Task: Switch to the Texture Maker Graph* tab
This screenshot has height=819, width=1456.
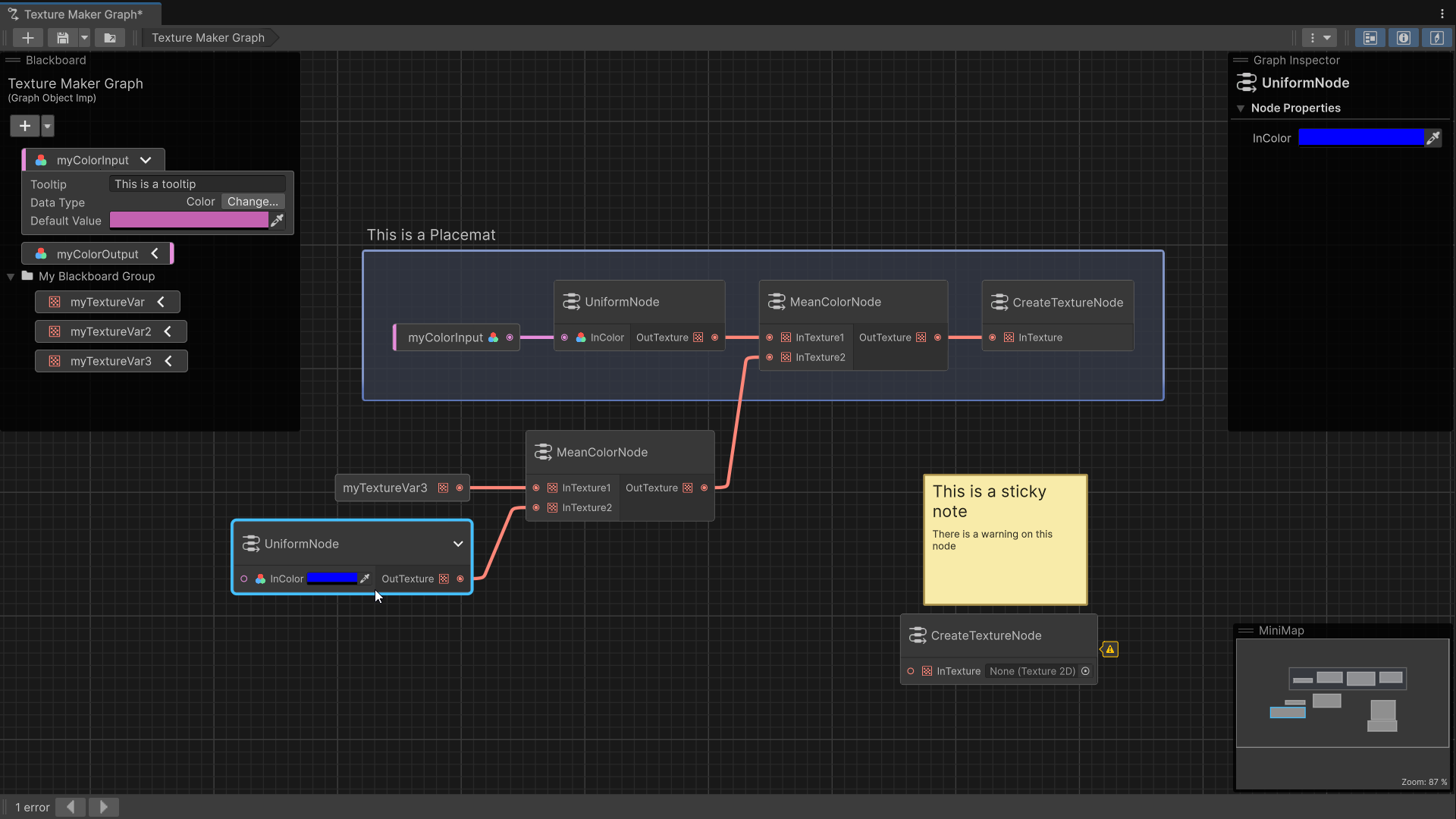Action: (x=80, y=14)
